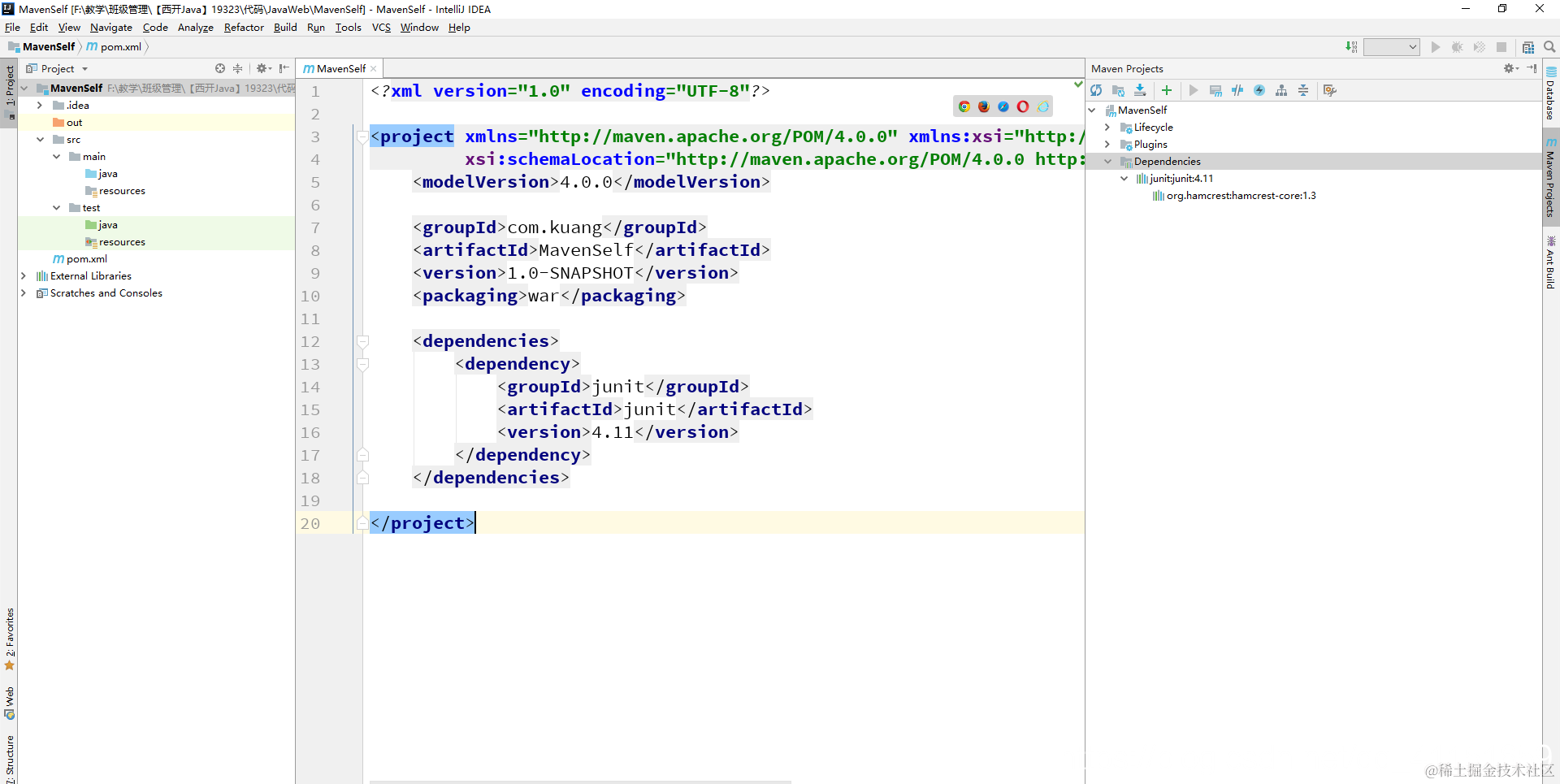Viewport: 1560px width, 784px height.
Task: Select org.hamcrest:hamcrest-core:1.3 dependency
Action: (1241, 196)
